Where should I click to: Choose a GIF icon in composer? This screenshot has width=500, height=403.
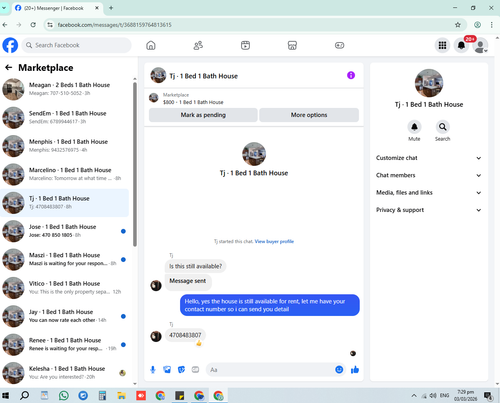[x=195, y=370]
